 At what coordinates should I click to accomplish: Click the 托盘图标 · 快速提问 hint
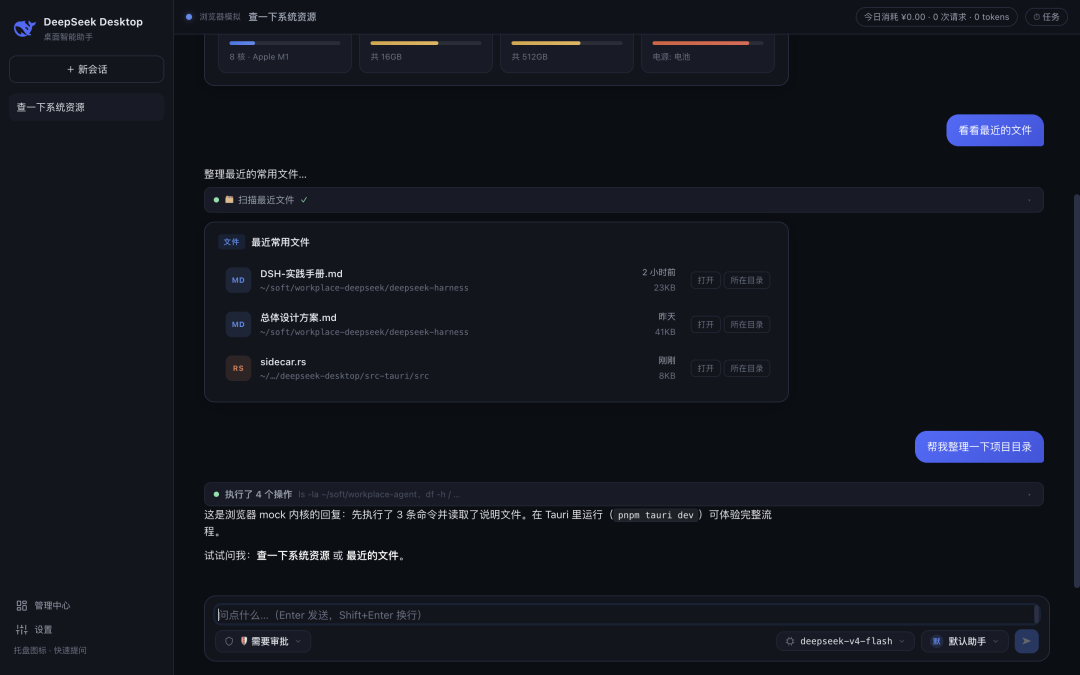point(50,650)
